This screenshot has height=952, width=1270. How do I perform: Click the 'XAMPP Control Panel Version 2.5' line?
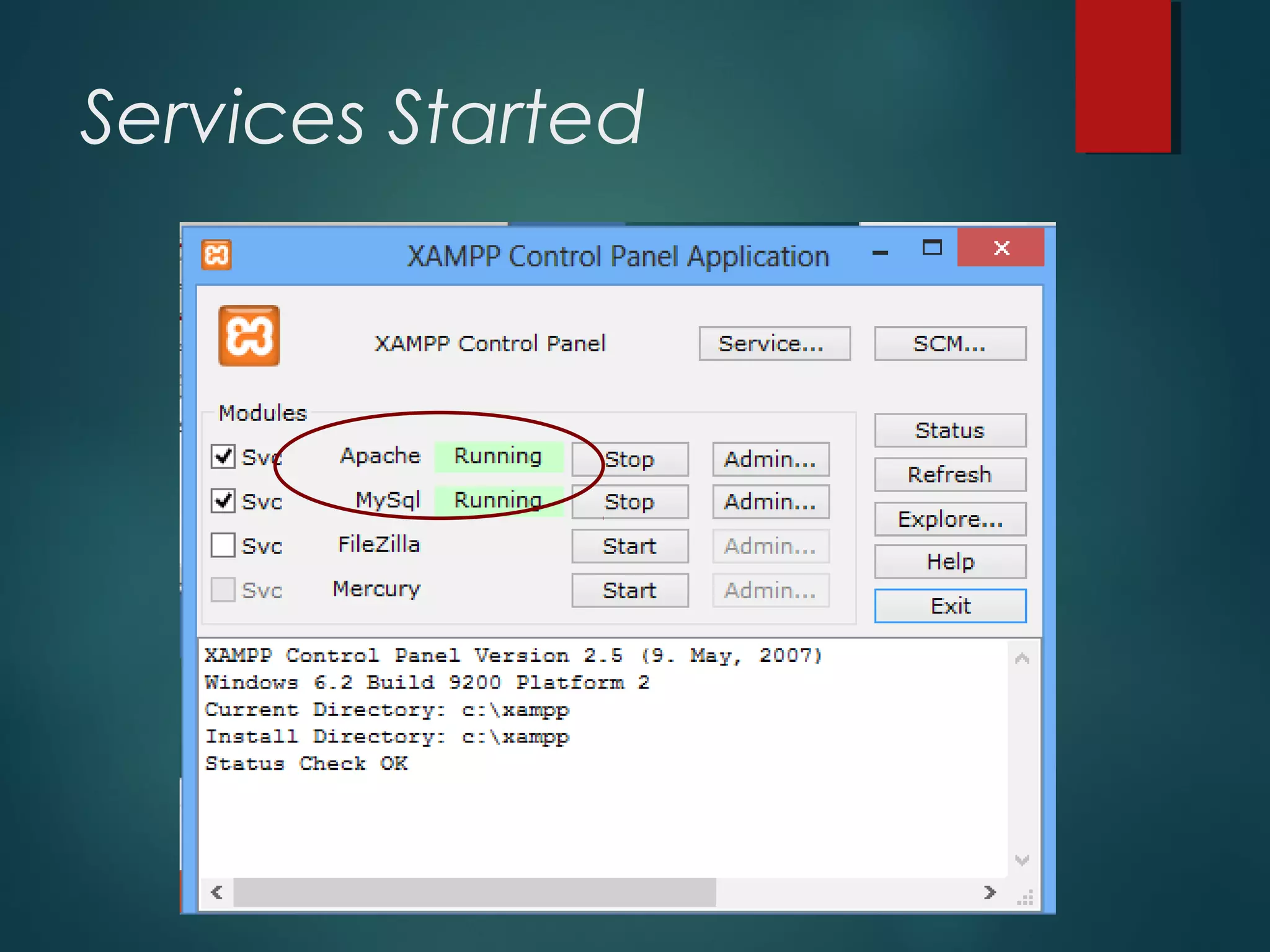513,656
